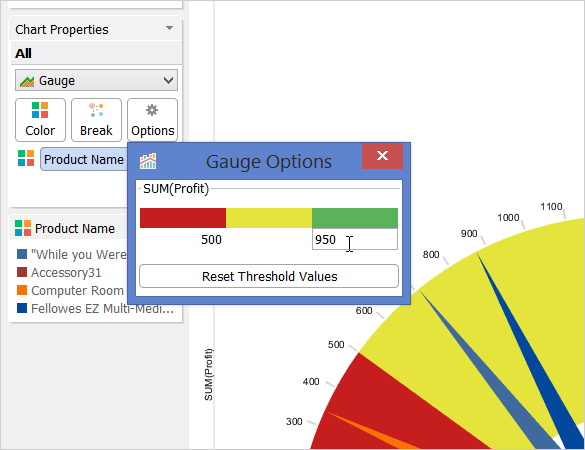Click the 300 gauge axis label

pos(294,421)
